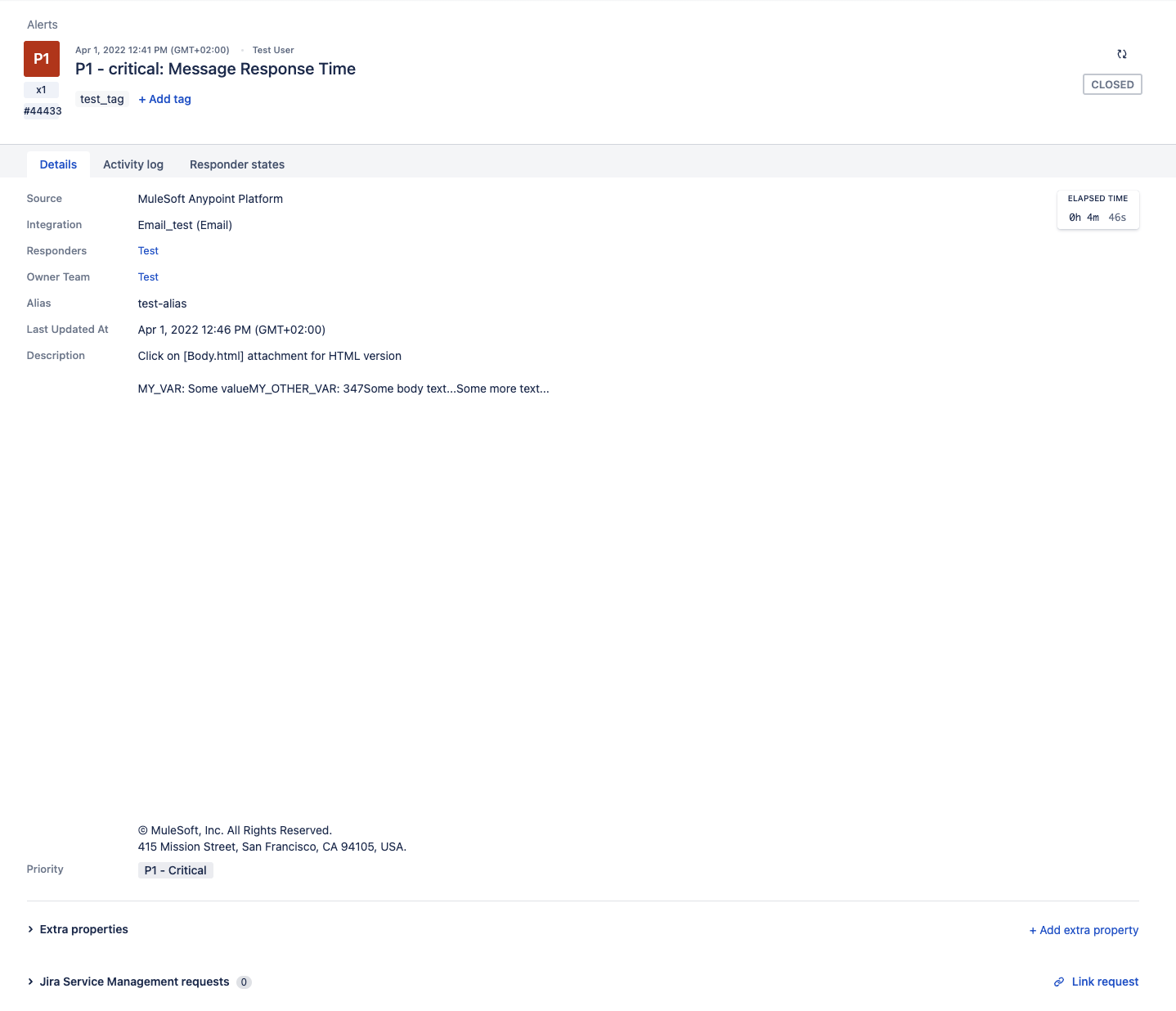Open the Activity log tab

[133, 164]
